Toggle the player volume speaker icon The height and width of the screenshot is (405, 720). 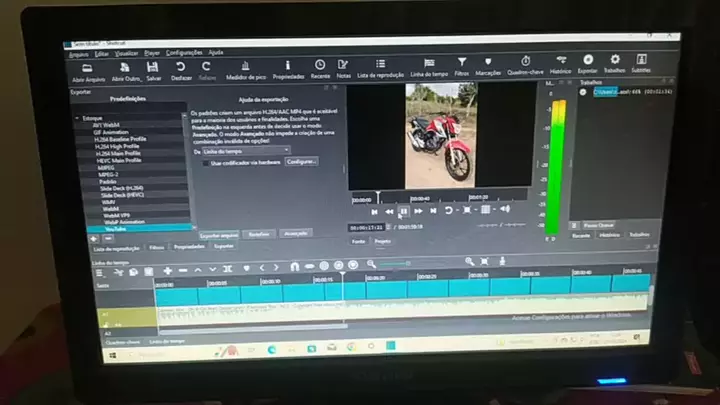[505, 210]
